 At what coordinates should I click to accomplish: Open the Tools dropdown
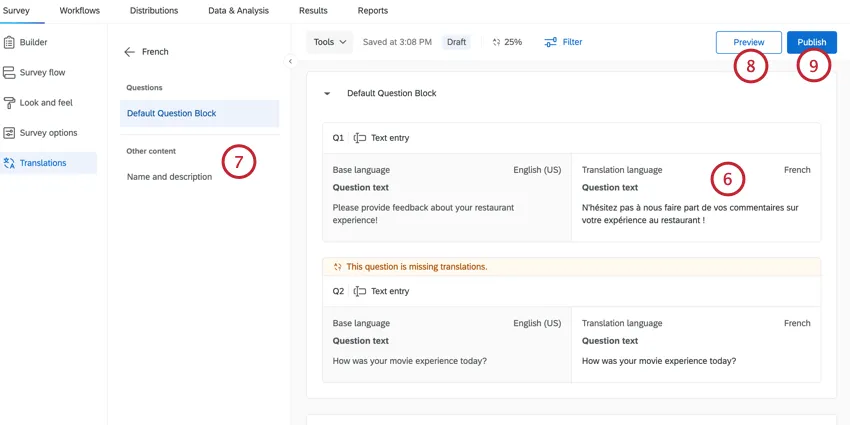[330, 42]
